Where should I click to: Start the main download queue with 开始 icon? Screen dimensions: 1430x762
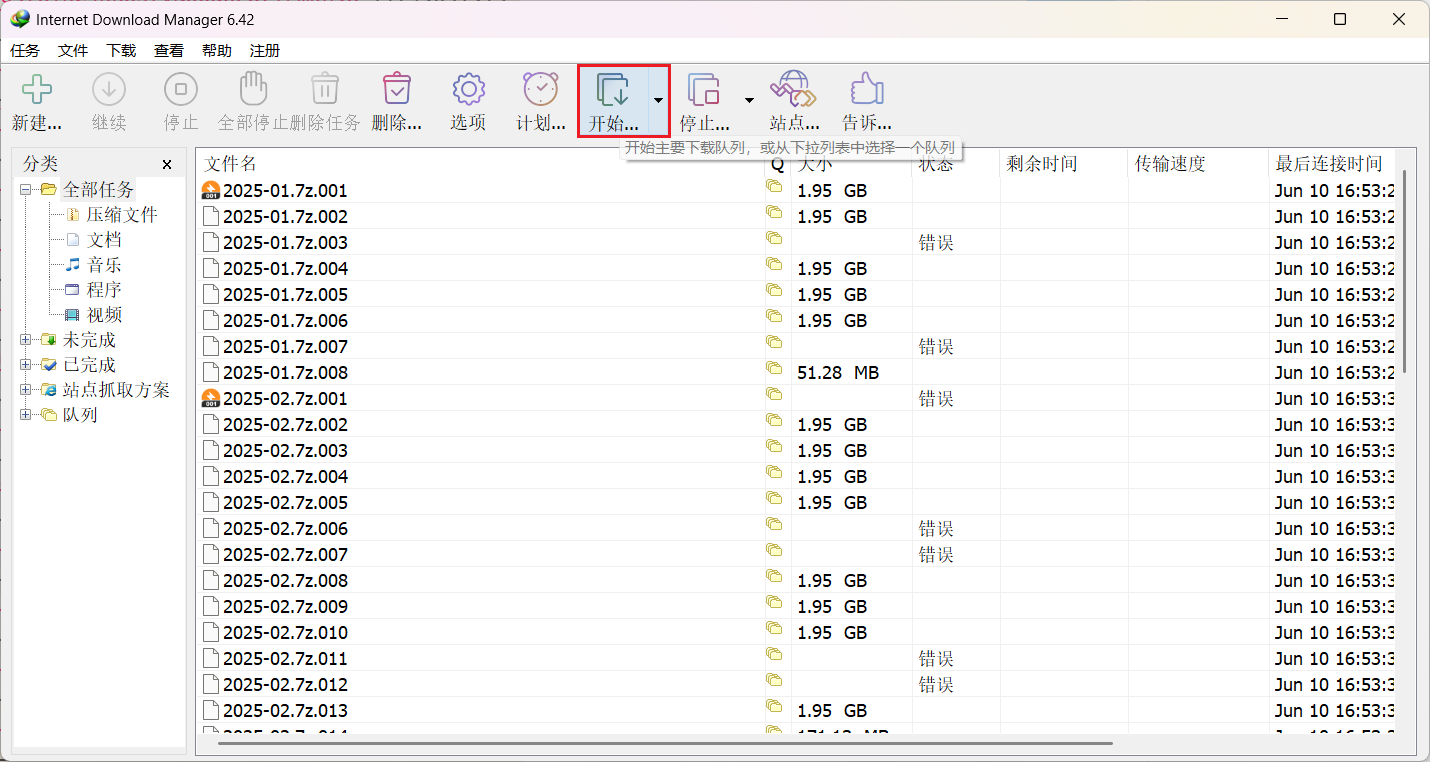[613, 89]
